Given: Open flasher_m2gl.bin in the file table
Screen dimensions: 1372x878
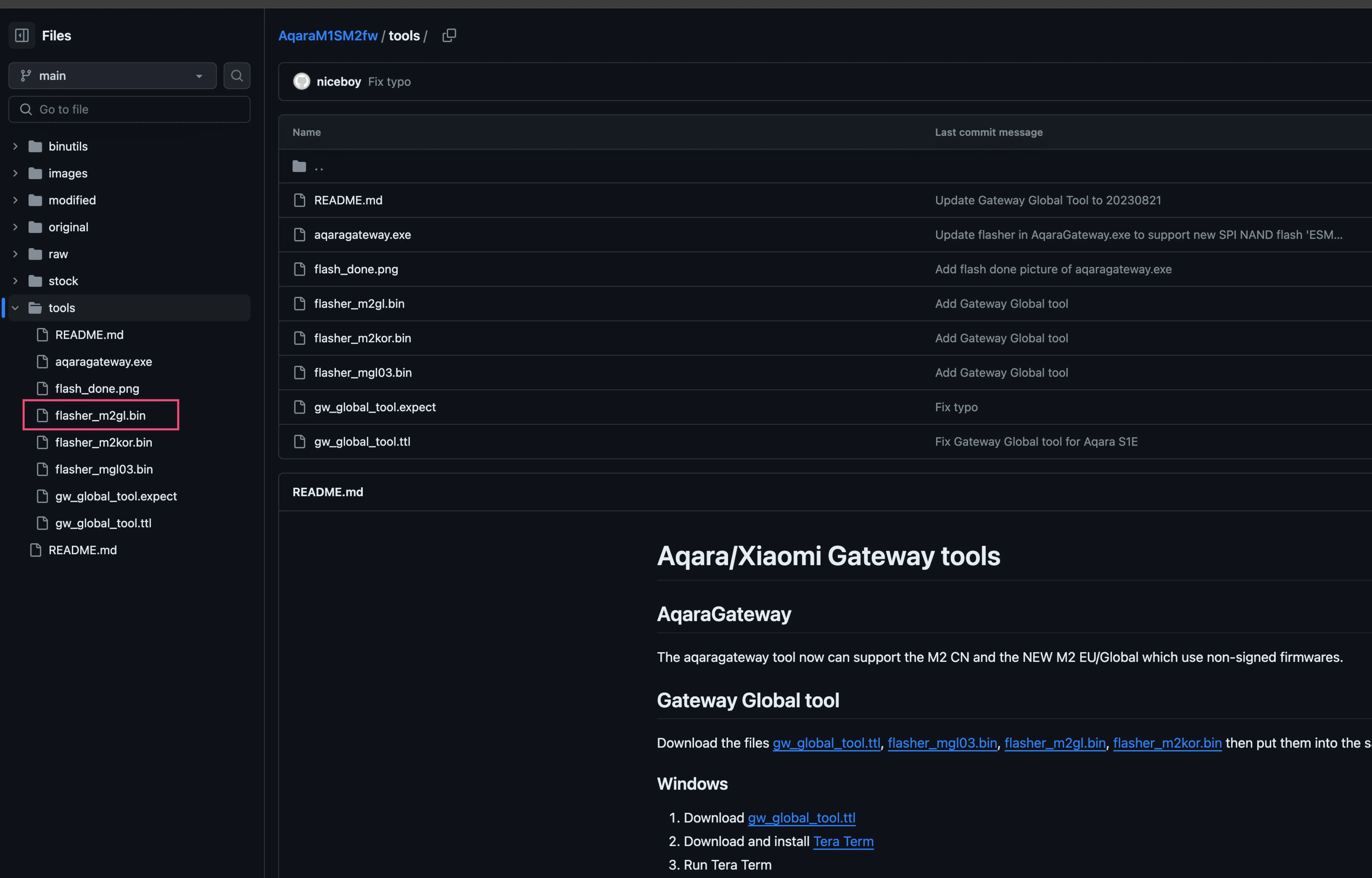Looking at the screenshot, I should (x=360, y=304).
